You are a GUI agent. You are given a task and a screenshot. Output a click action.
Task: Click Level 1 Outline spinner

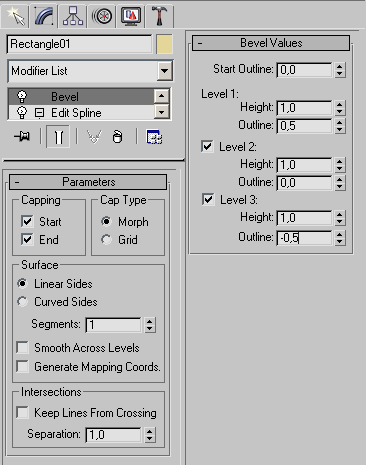pyautogui.click(x=340, y=126)
